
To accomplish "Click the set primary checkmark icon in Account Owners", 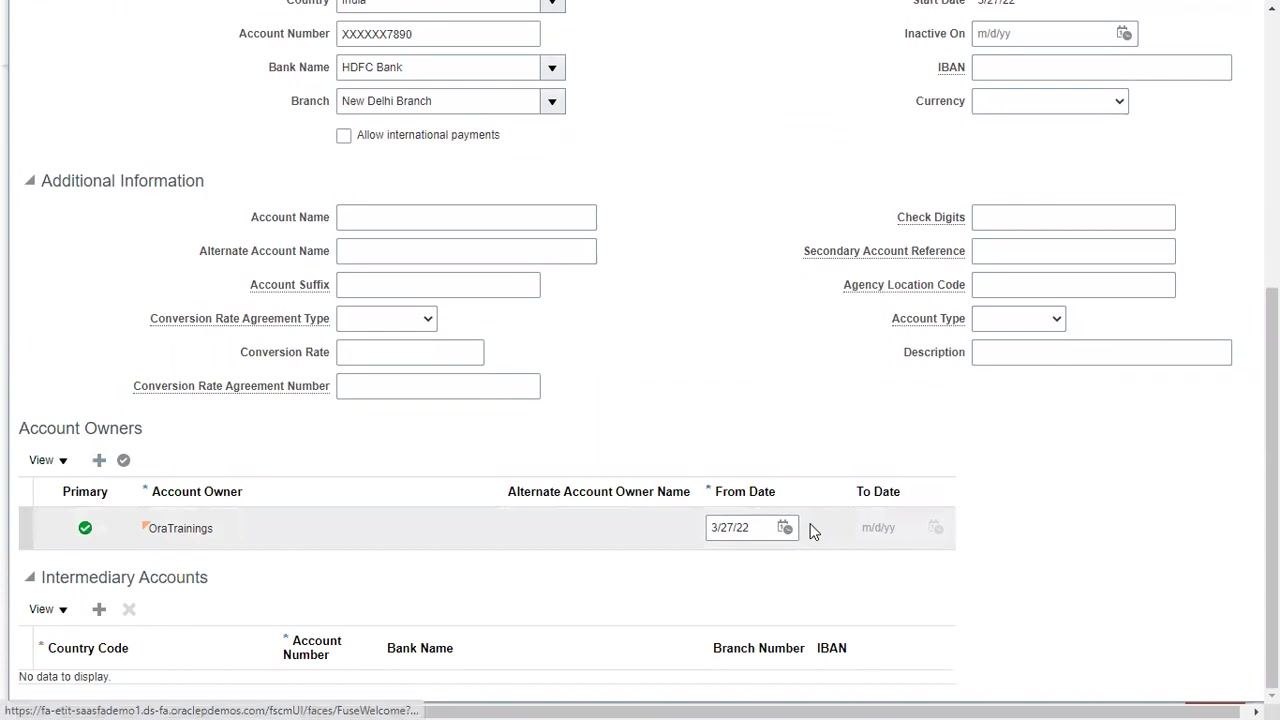I will click(124, 460).
